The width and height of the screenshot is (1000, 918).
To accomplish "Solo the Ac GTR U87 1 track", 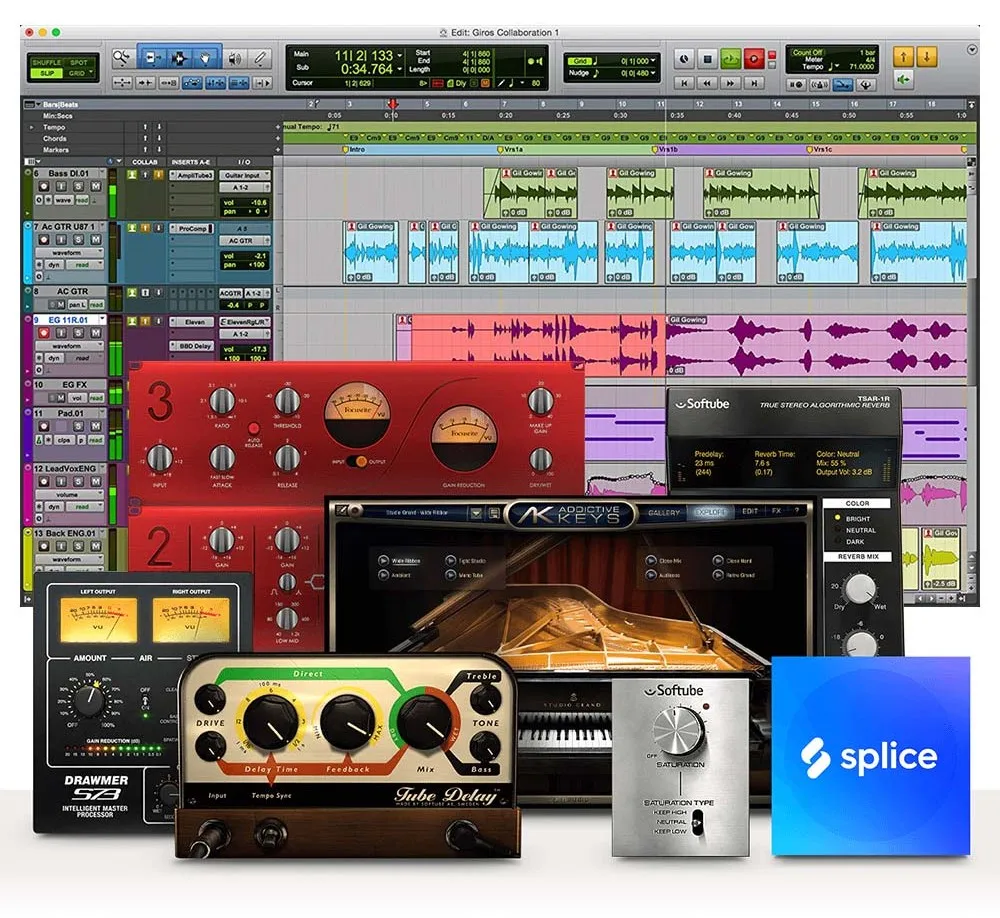I will tap(78, 239).
